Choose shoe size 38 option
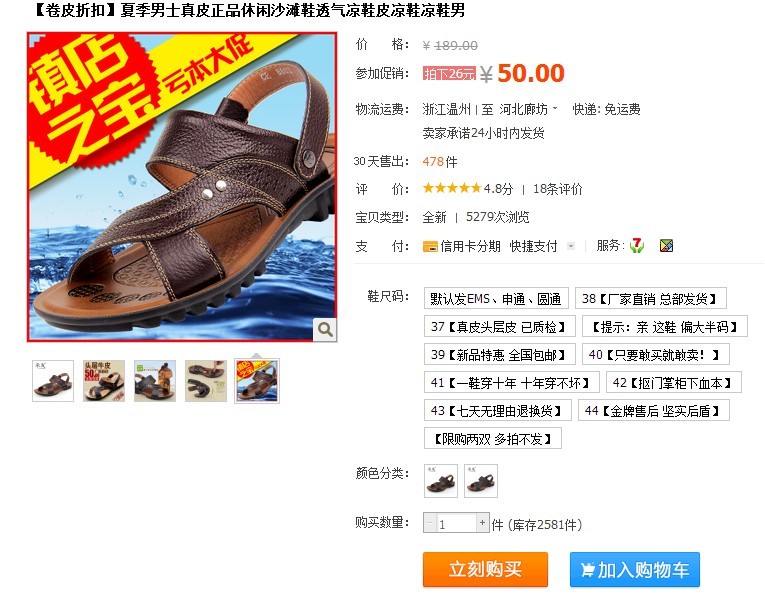Image resolution: width=765 pixels, height=599 pixels. 651,299
